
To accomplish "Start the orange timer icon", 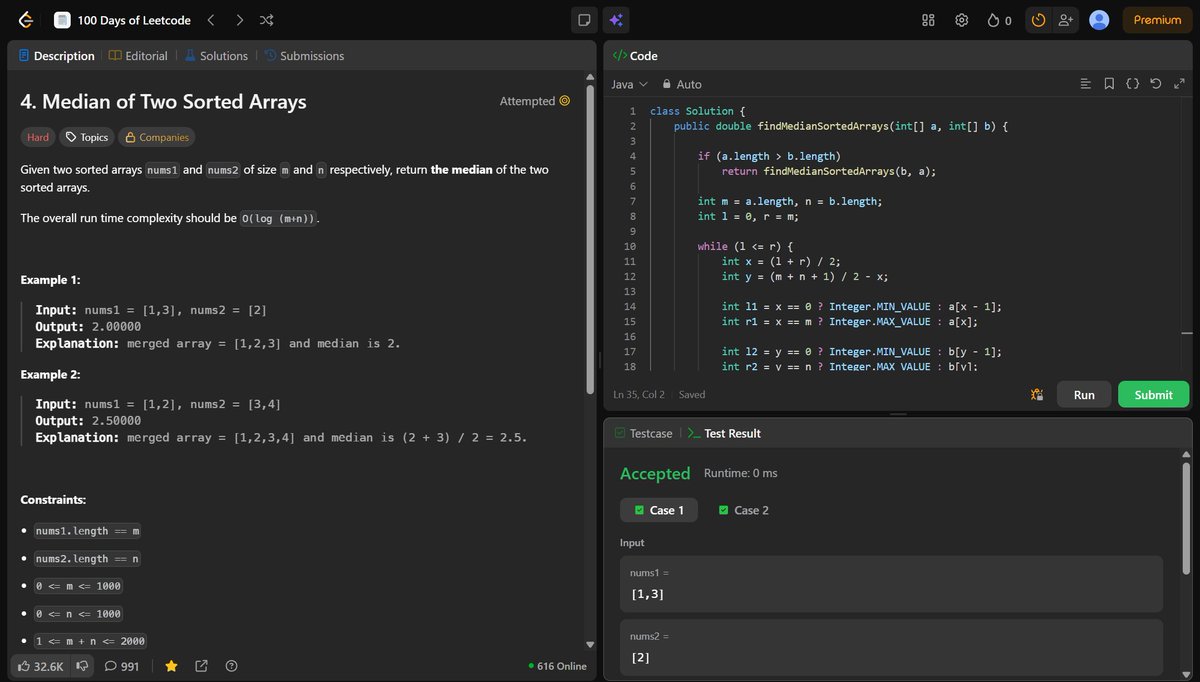I will click(x=1038, y=20).
